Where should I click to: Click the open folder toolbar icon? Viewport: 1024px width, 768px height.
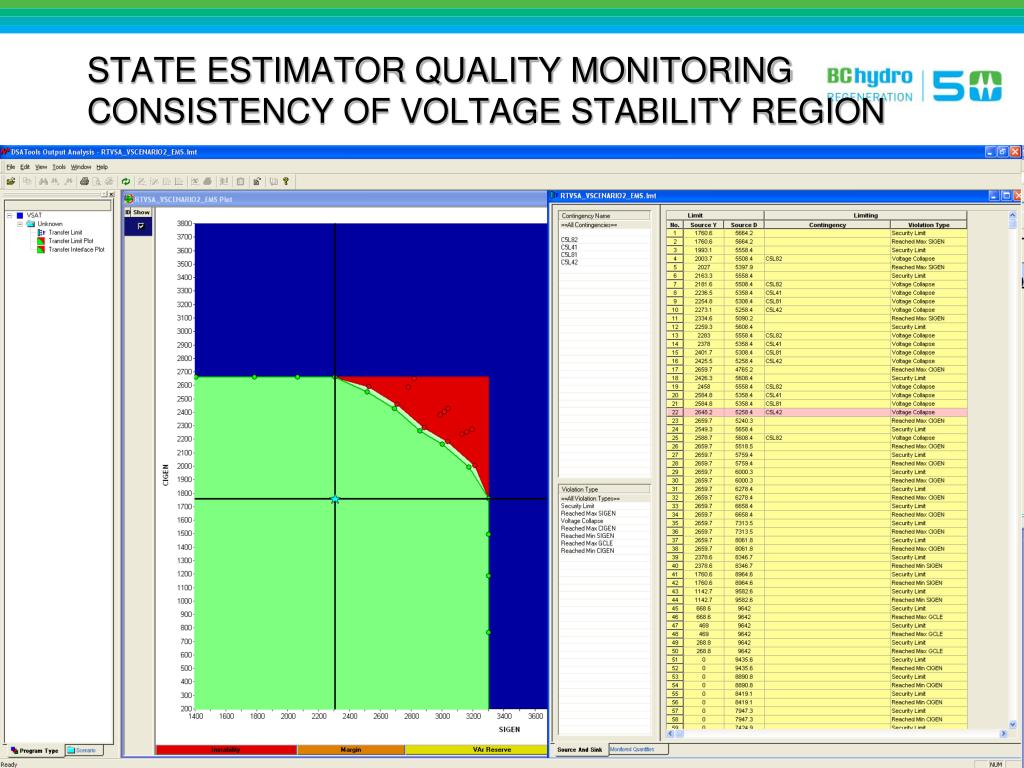pos(10,182)
